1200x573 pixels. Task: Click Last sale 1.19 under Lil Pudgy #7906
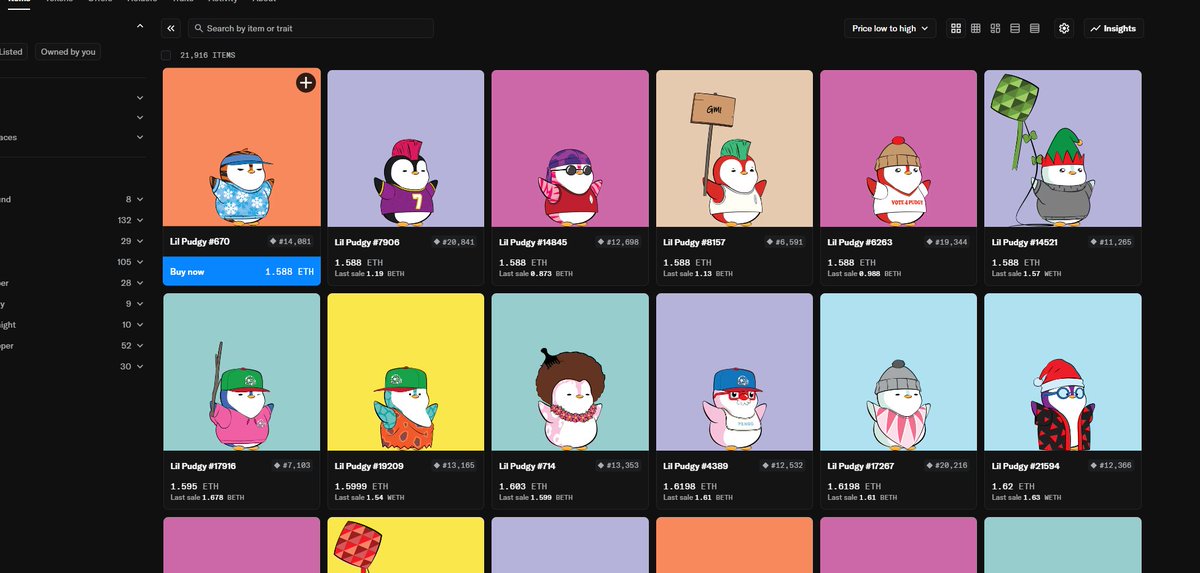click(369, 274)
